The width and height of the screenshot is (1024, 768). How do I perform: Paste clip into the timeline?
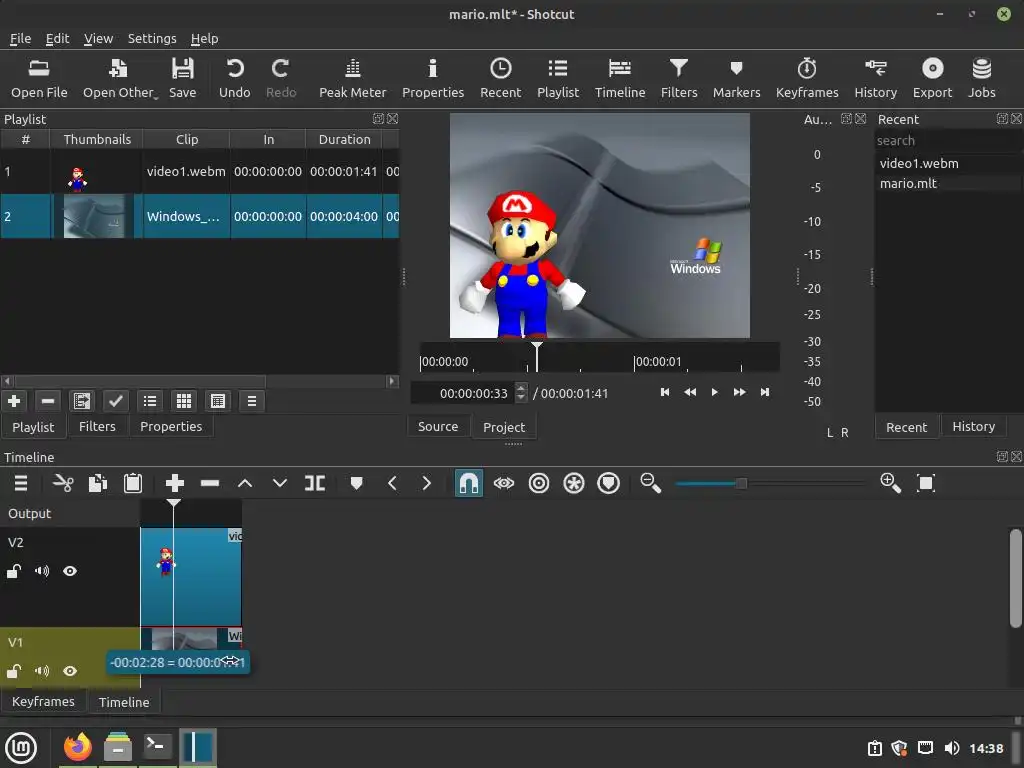(133, 483)
